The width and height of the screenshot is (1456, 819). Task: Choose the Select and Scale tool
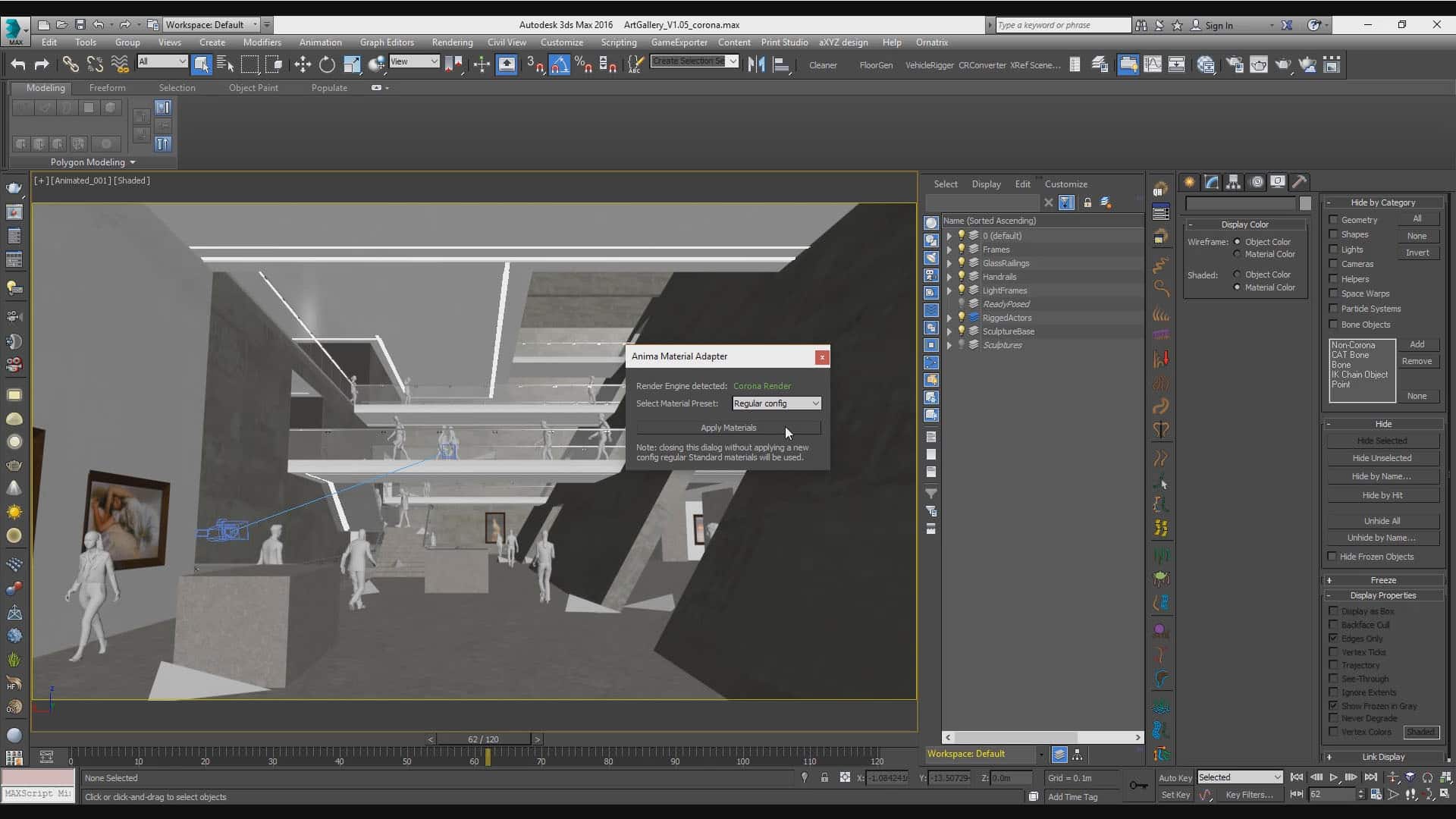click(352, 64)
